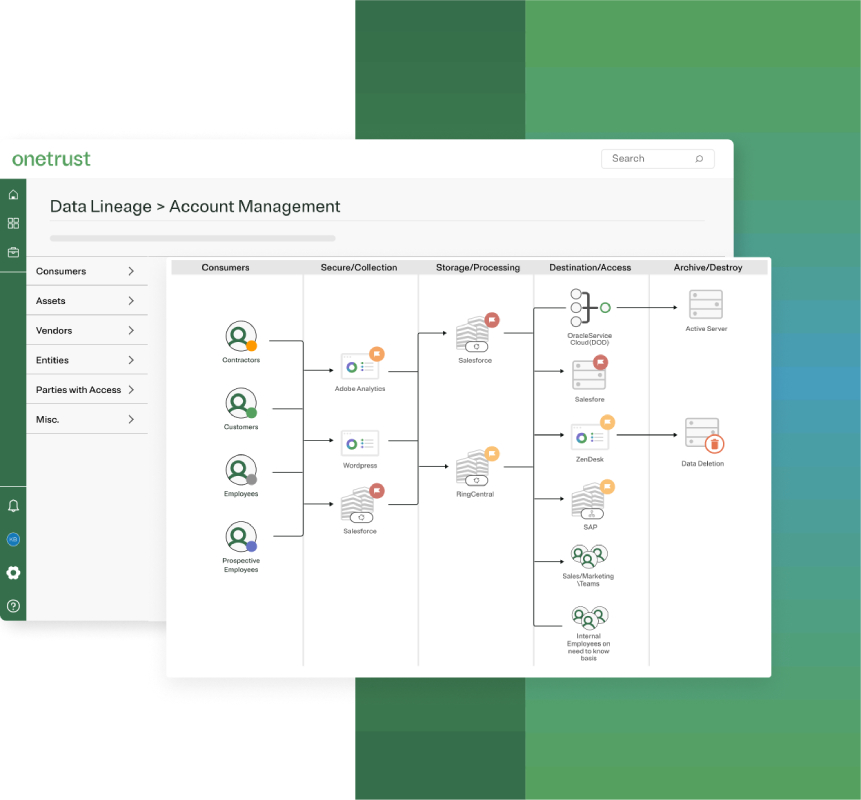861x800 pixels.
Task: Open help question mark icon
Action: [13, 606]
